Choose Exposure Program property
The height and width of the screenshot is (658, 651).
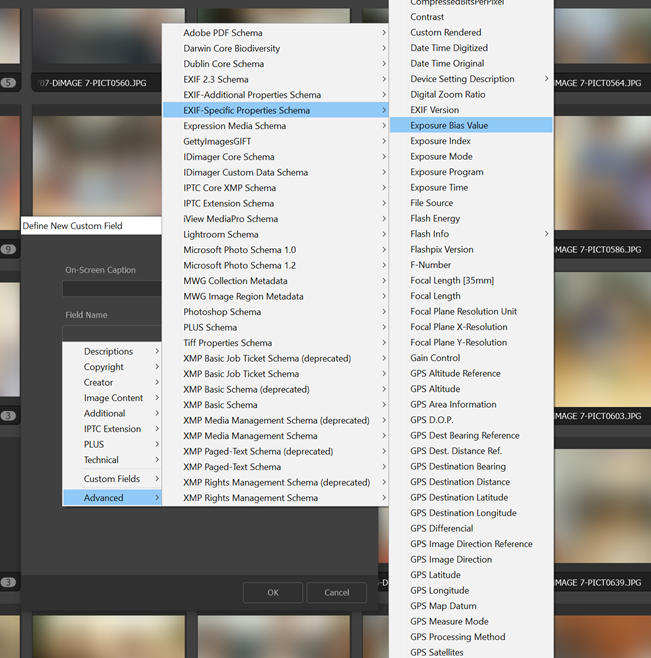[471, 172]
